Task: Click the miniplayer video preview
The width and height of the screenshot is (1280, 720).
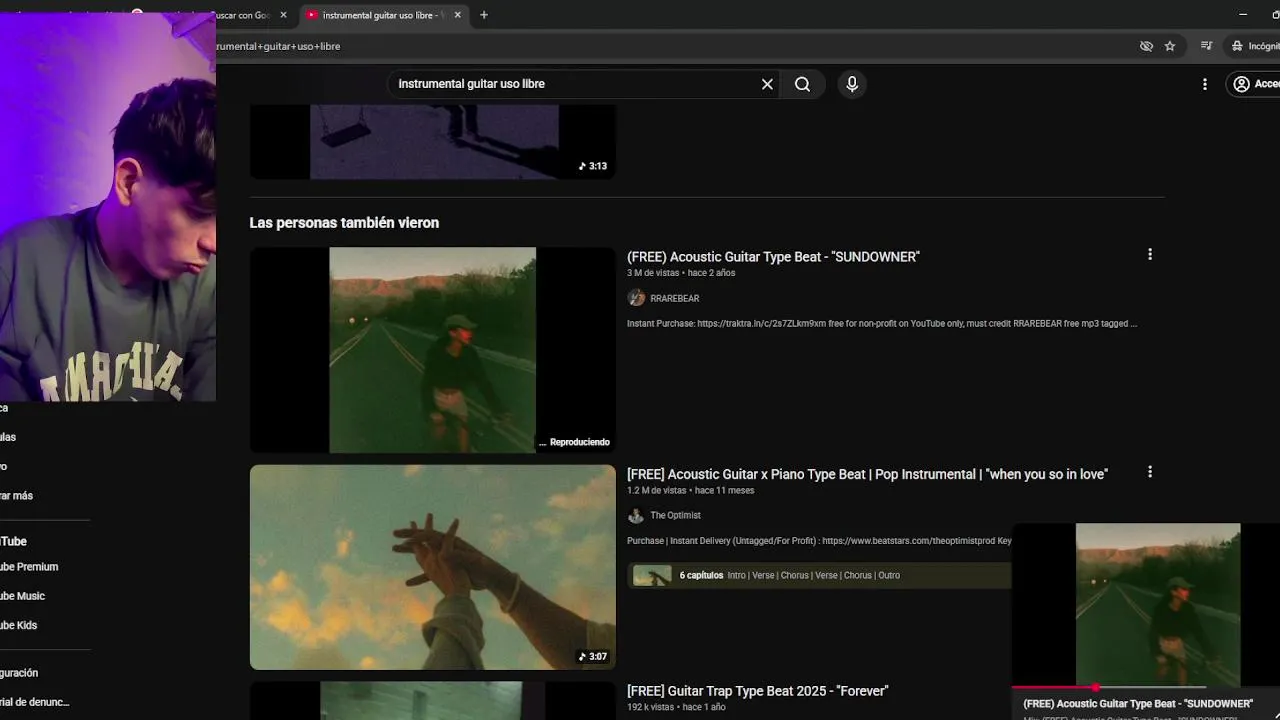Action: coord(1146,605)
